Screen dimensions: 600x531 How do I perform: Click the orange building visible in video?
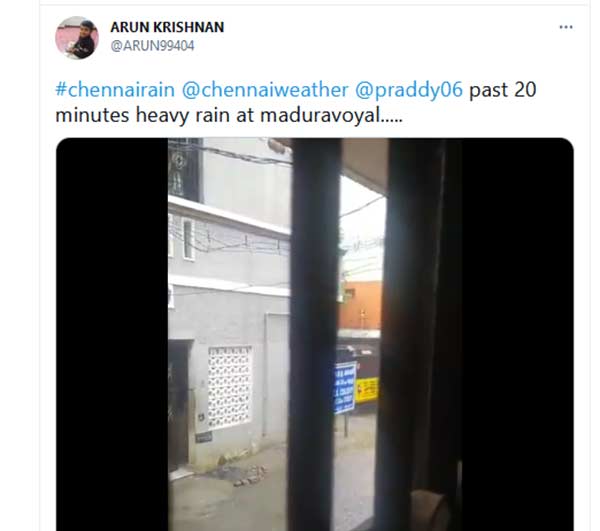360,305
